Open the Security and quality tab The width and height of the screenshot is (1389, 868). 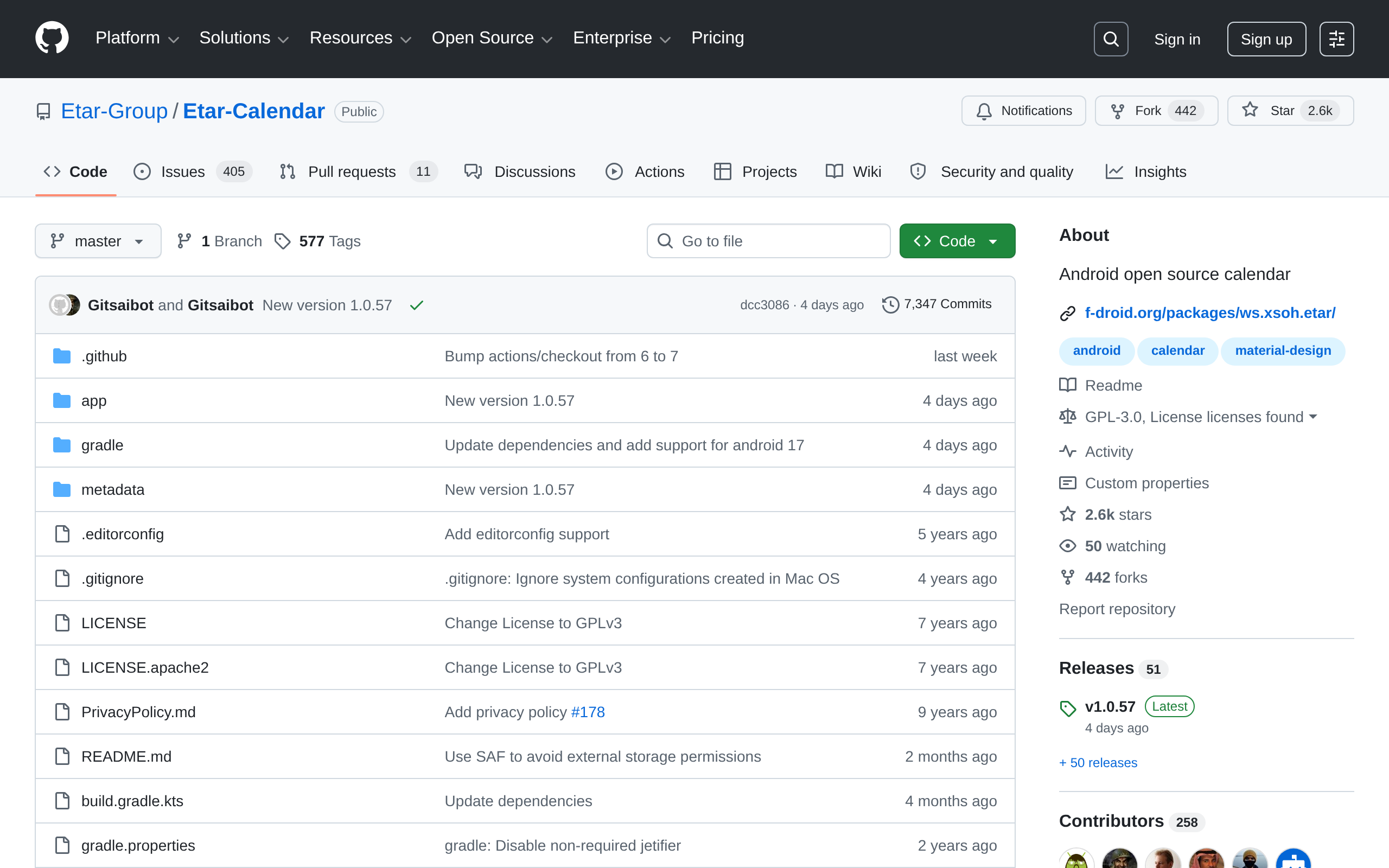pyautogui.click(x=991, y=171)
